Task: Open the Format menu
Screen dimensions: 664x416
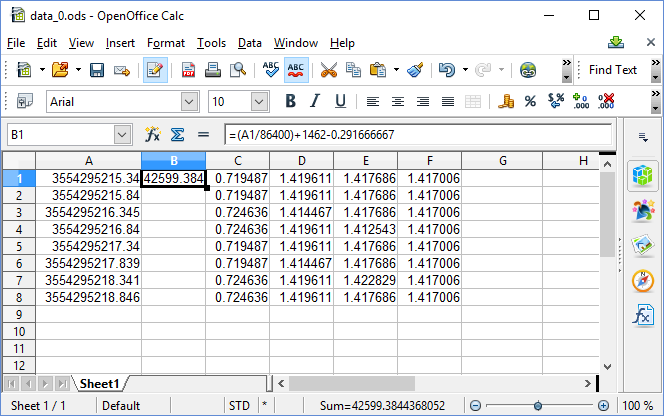Action: click(x=165, y=43)
